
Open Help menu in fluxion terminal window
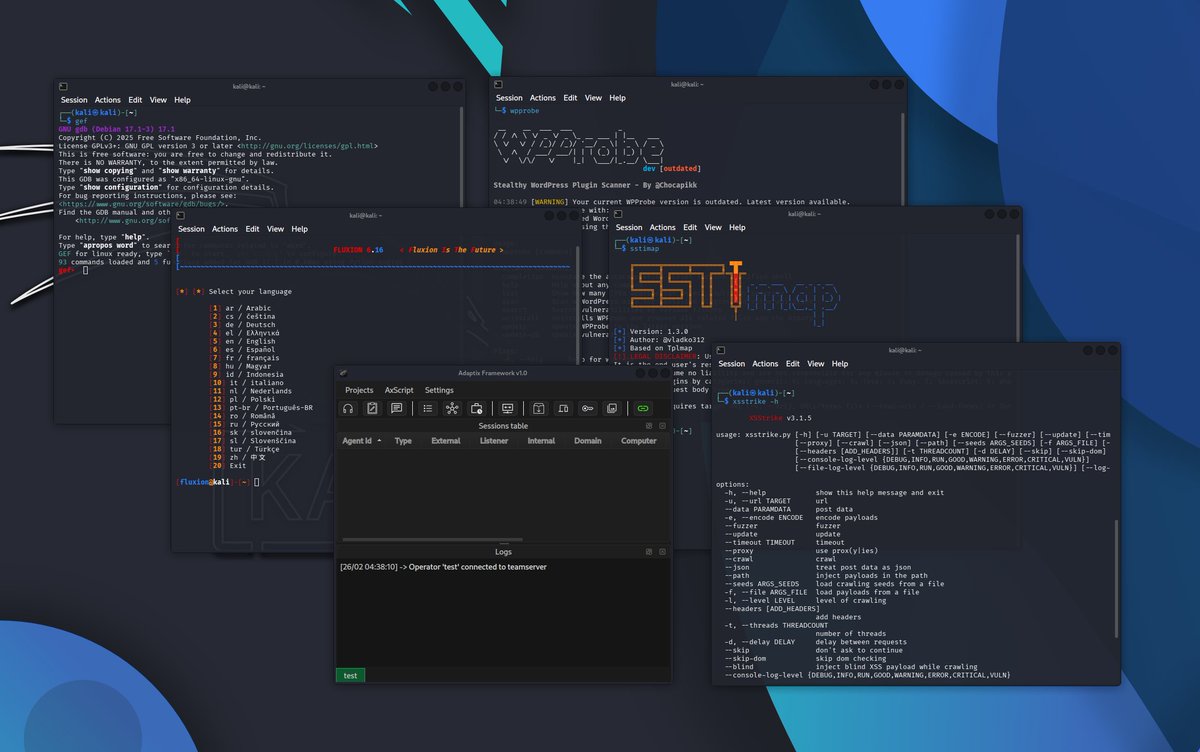click(299, 229)
